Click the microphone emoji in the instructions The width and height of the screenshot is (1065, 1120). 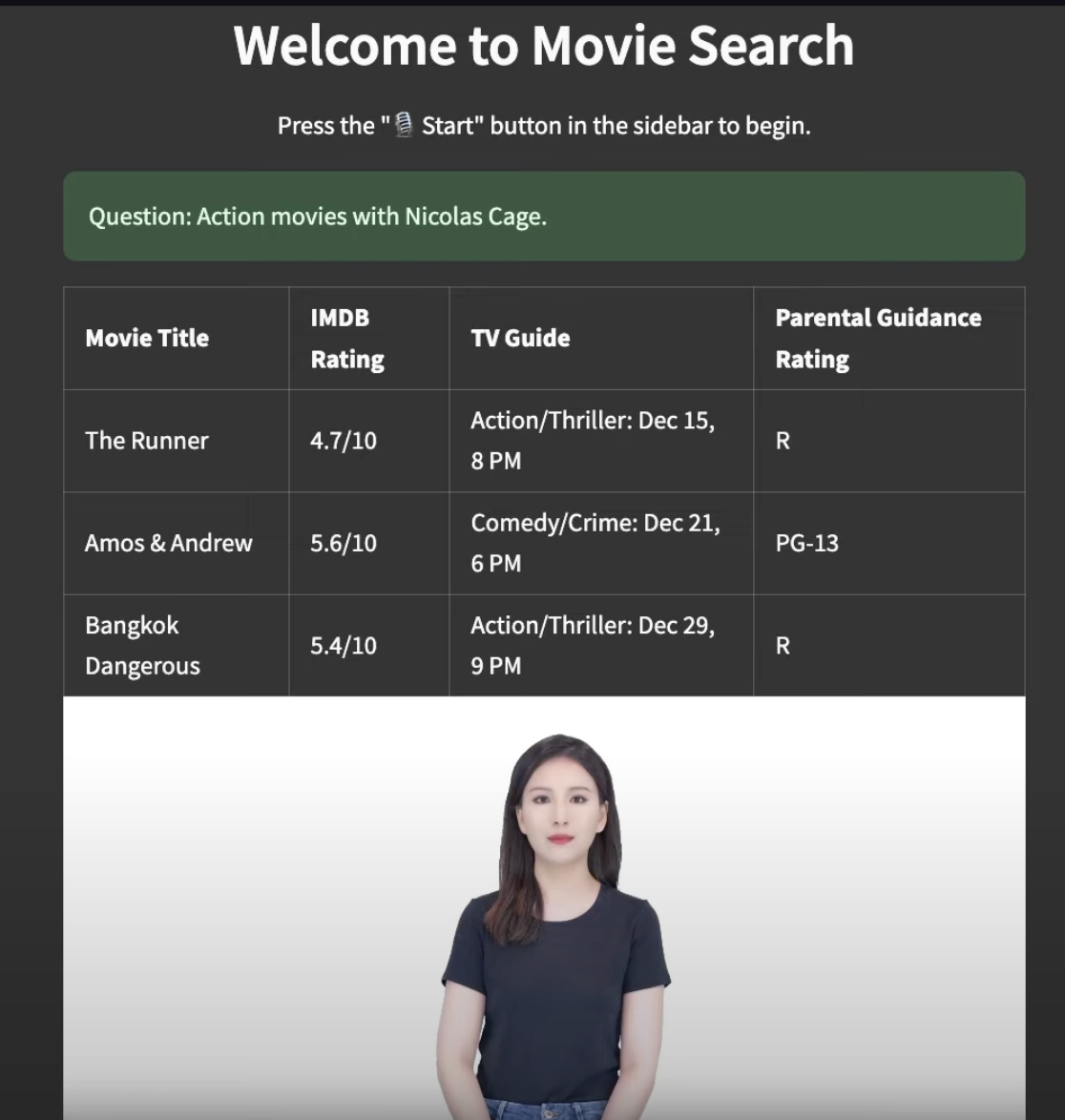(x=404, y=125)
